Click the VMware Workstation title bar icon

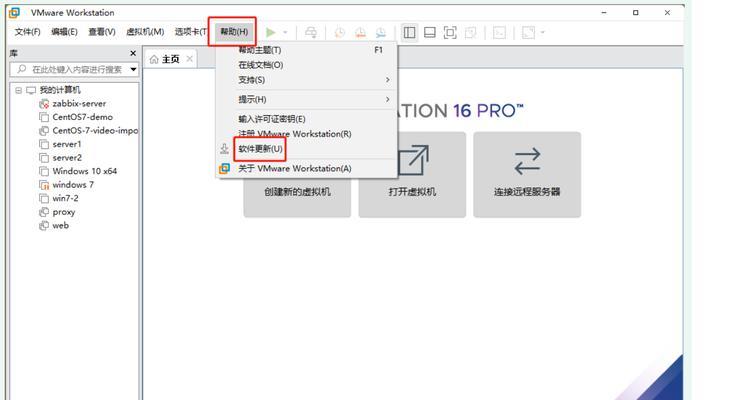point(14,13)
